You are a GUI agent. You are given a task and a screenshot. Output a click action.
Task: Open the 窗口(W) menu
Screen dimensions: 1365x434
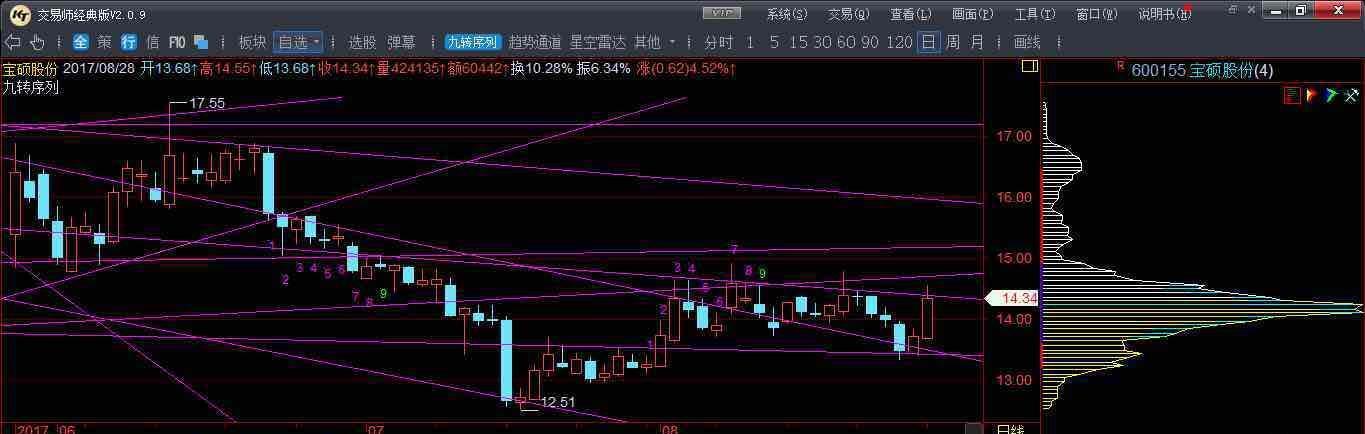click(x=1096, y=14)
